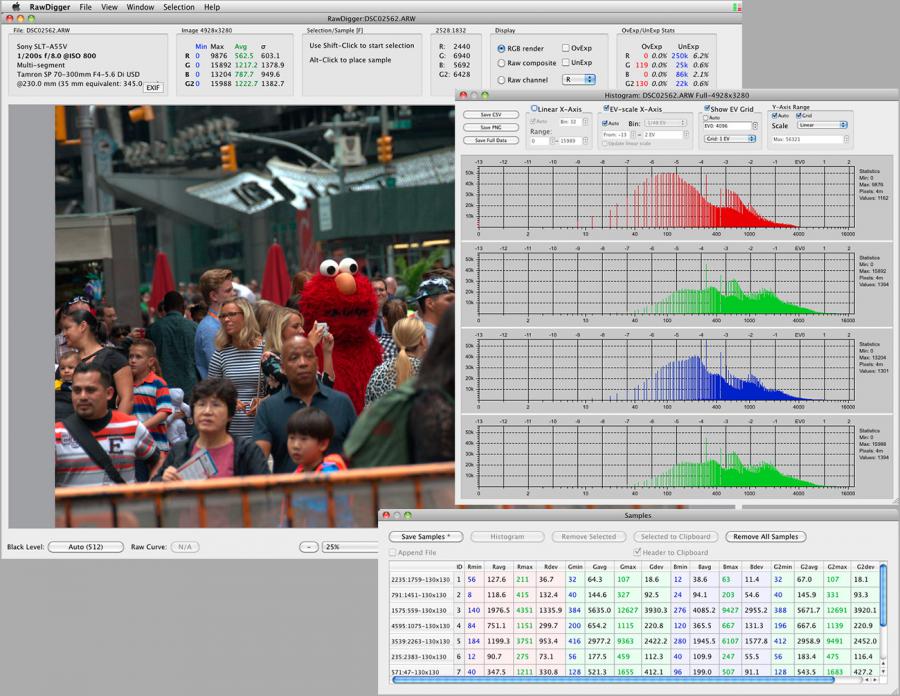Viewport: 900px width, 696px height.
Task: Open the Raw channel R dropdown
Action: coord(580,80)
